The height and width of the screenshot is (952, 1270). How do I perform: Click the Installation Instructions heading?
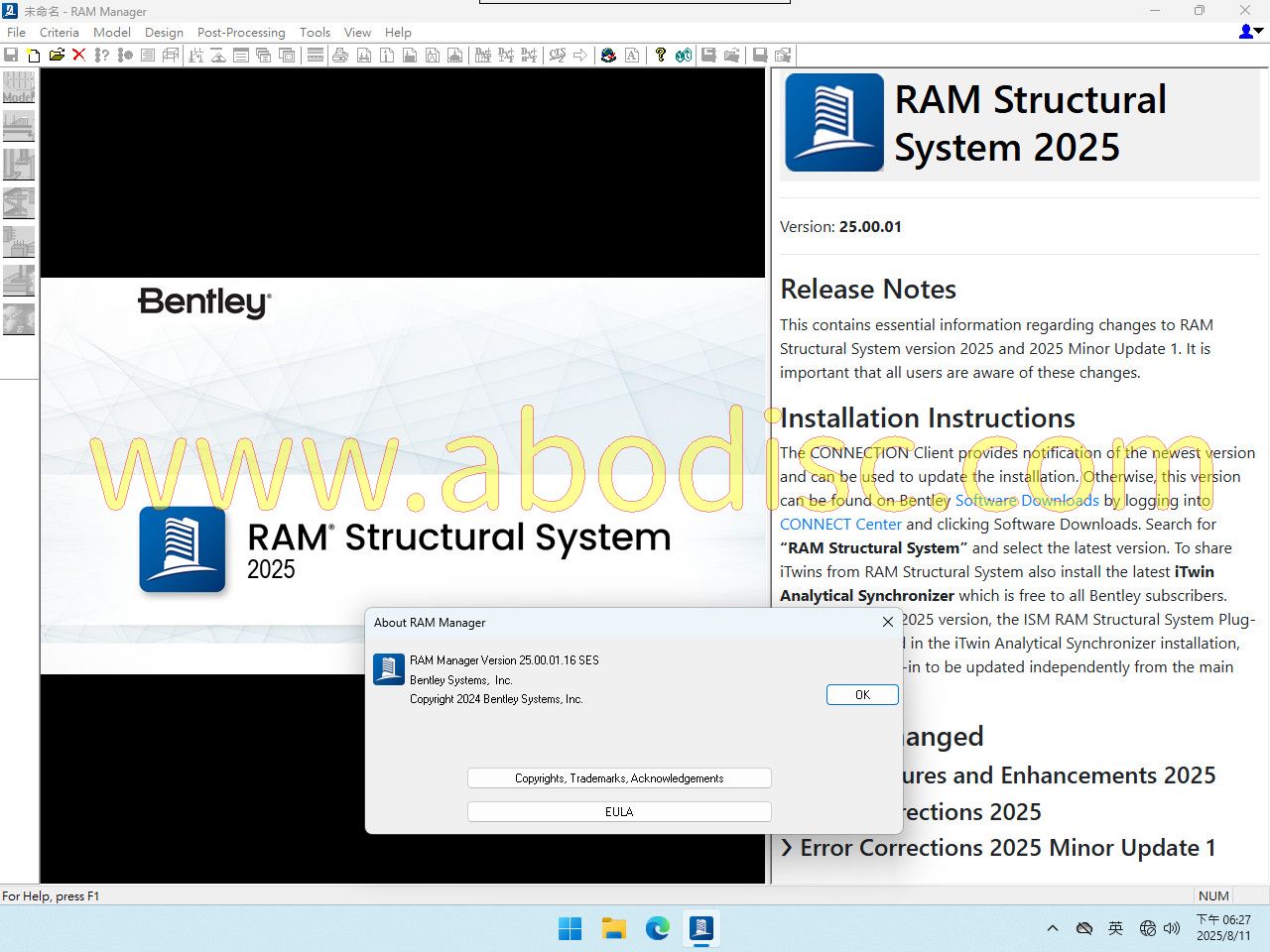pos(928,417)
